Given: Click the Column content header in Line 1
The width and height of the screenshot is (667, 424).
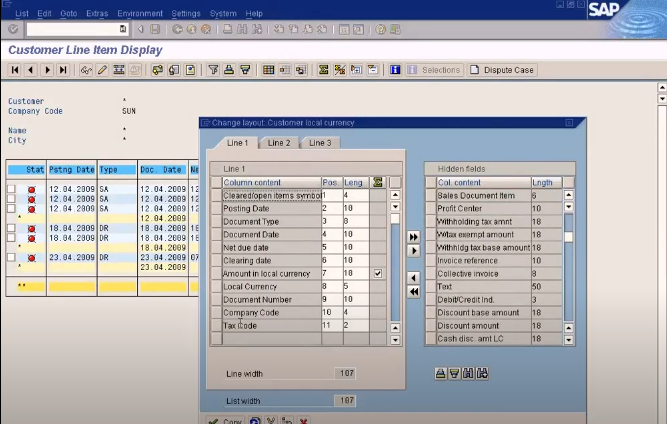Looking at the screenshot, I should 271,182.
